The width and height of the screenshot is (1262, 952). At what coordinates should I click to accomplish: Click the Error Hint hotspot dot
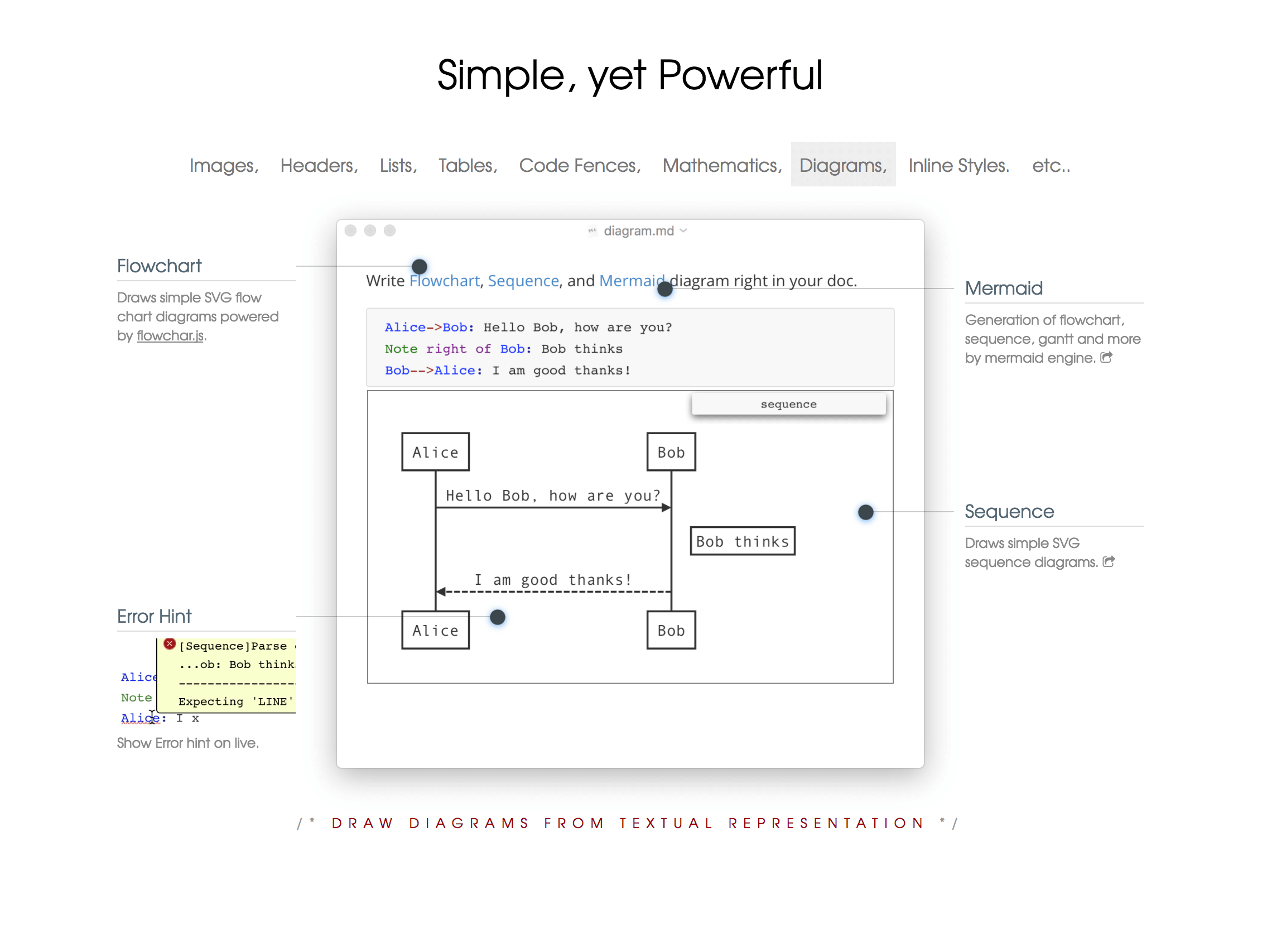[x=498, y=617]
